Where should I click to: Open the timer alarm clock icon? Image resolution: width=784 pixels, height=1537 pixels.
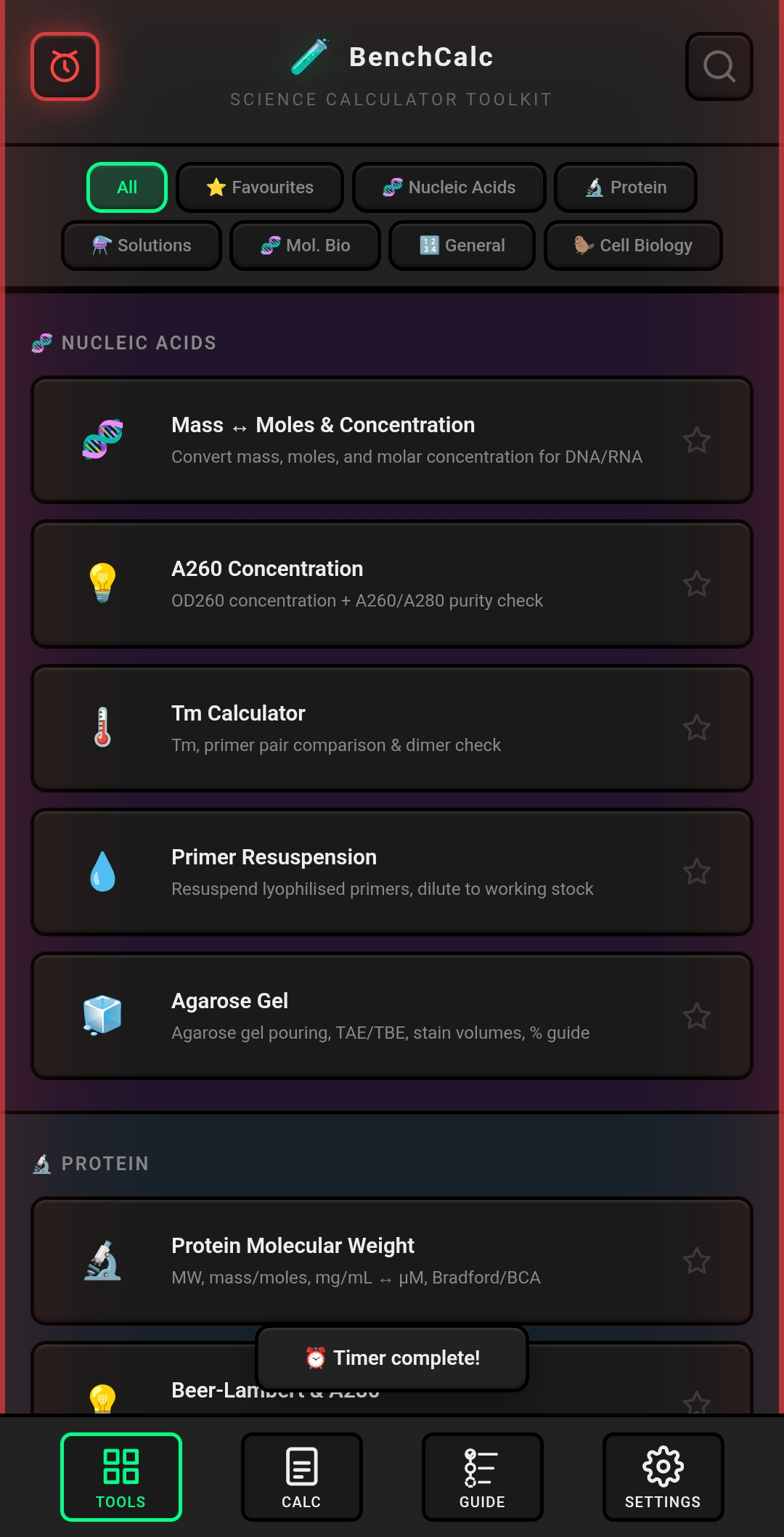pos(65,67)
